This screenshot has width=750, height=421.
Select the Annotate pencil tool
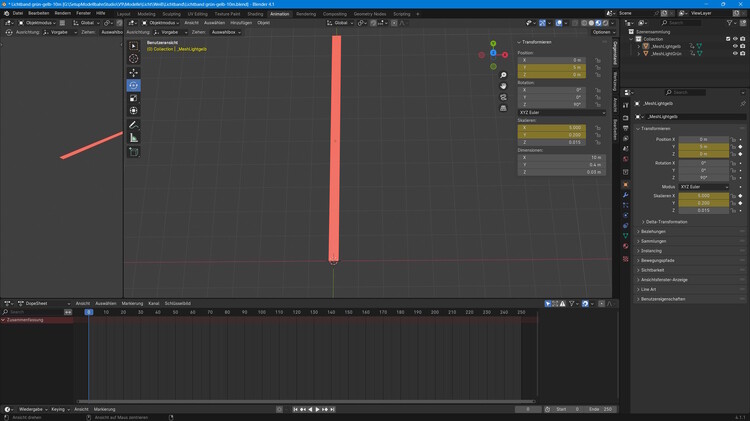(x=133, y=125)
